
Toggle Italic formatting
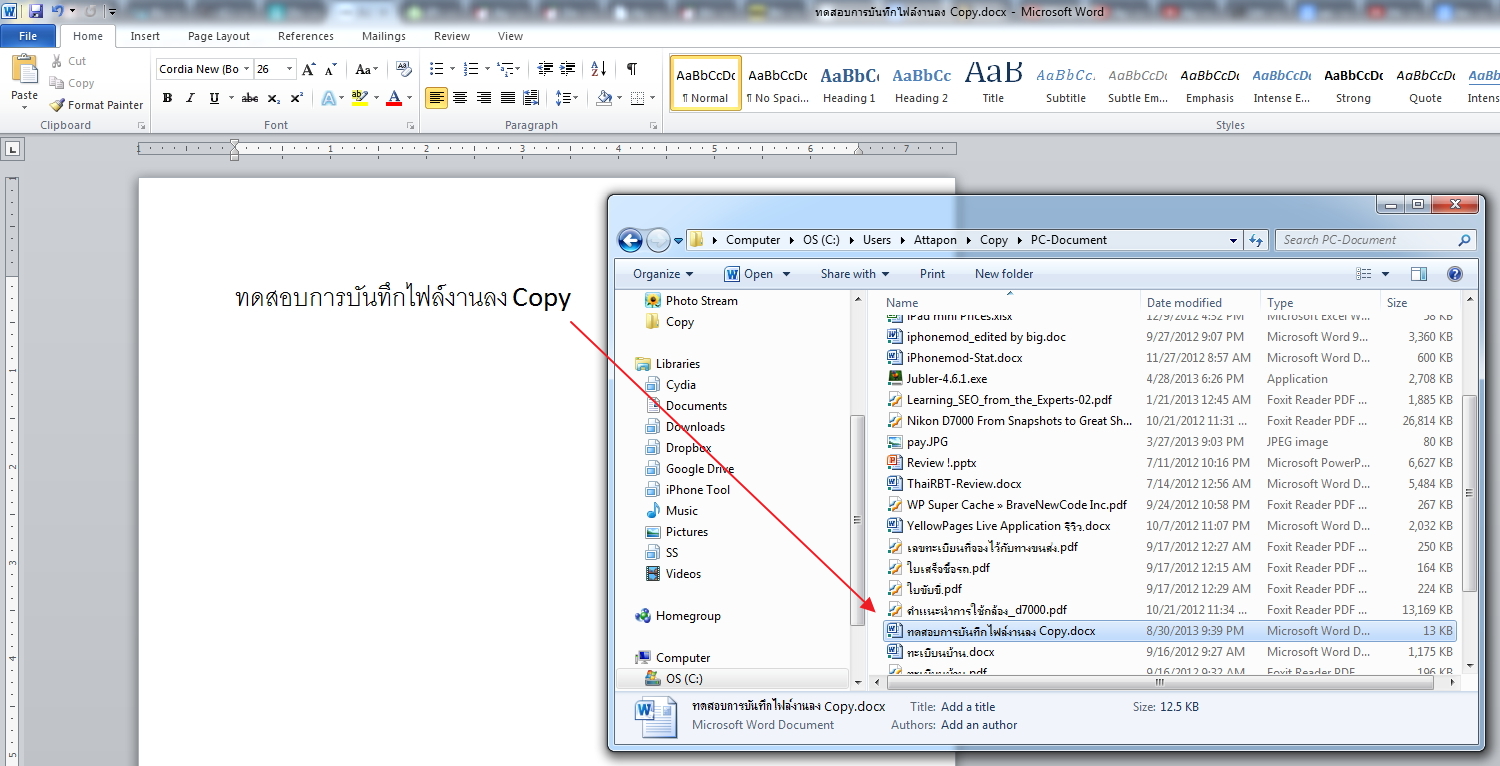tap(190, 98)
